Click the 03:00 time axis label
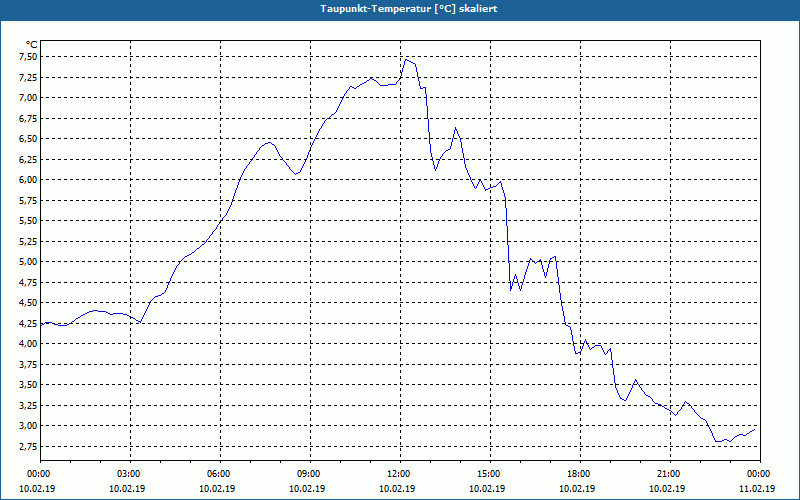The width and height of the screenshot is (800, 500). (x=130, y=474)
